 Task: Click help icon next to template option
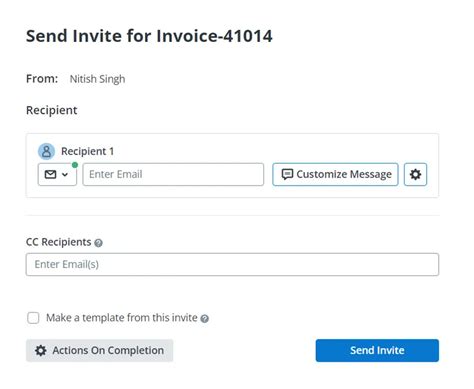[x=205, y=319]
